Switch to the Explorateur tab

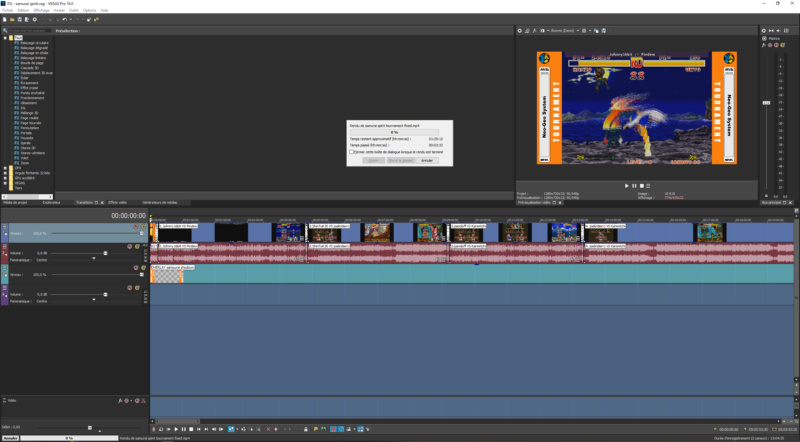[52, 203]
